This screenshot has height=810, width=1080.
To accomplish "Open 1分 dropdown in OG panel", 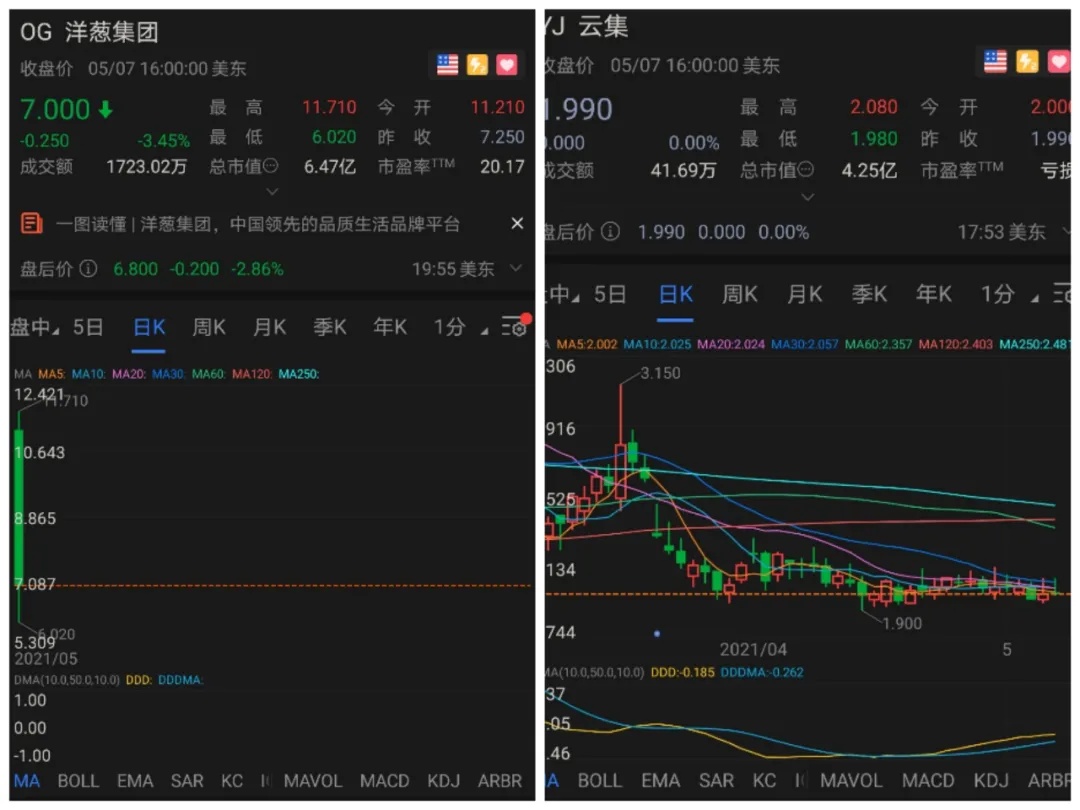I will pos(460,327).
